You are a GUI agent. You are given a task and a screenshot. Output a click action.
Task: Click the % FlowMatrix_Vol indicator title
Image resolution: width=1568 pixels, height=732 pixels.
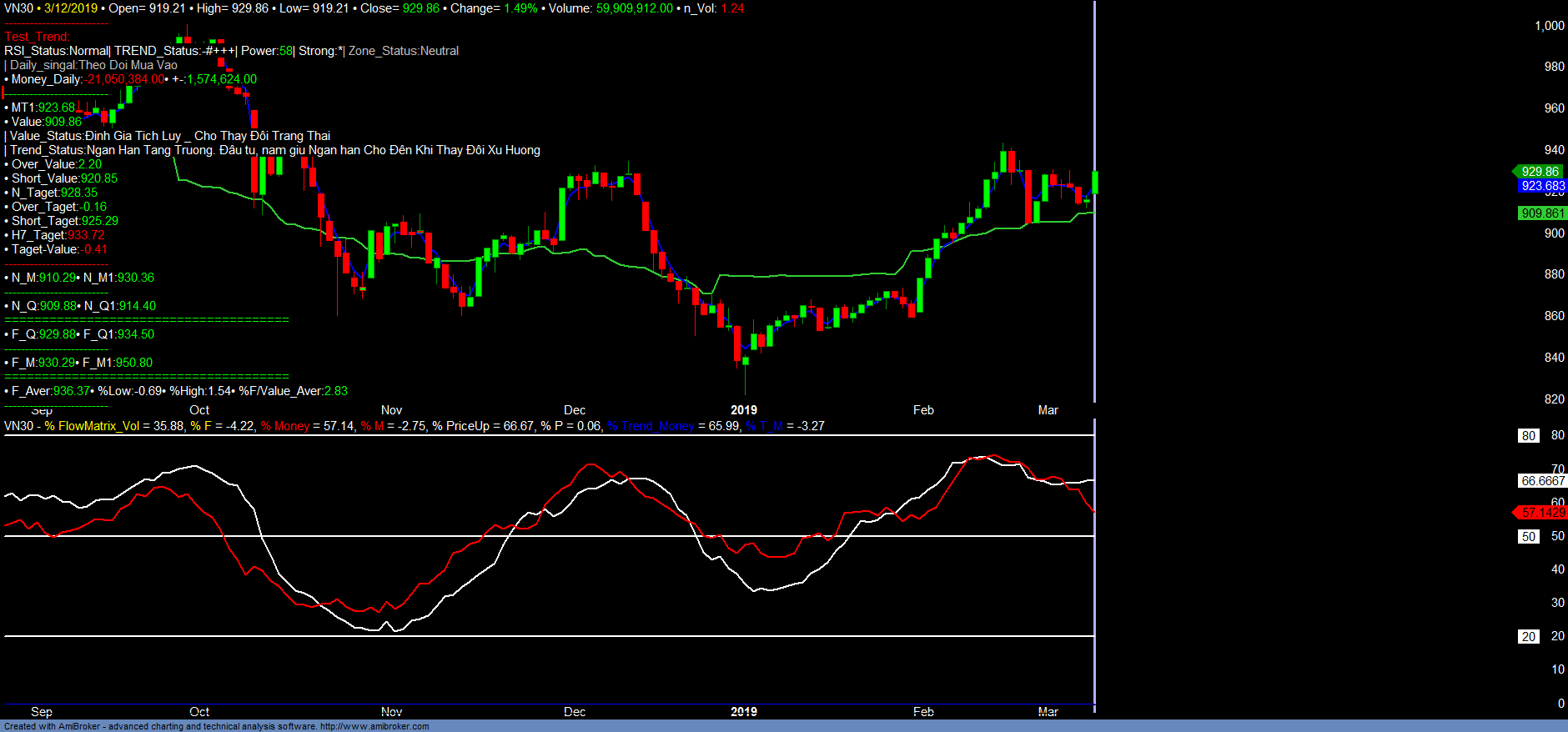pos(92,426)
